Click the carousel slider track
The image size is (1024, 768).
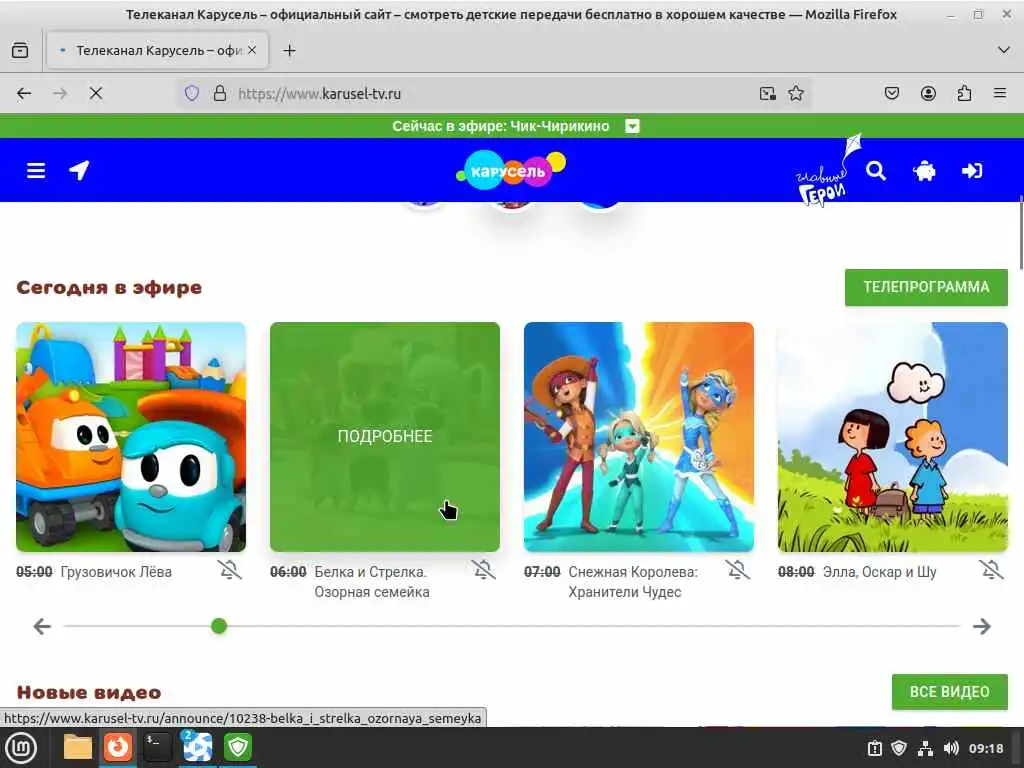click(x=511, y=626)
